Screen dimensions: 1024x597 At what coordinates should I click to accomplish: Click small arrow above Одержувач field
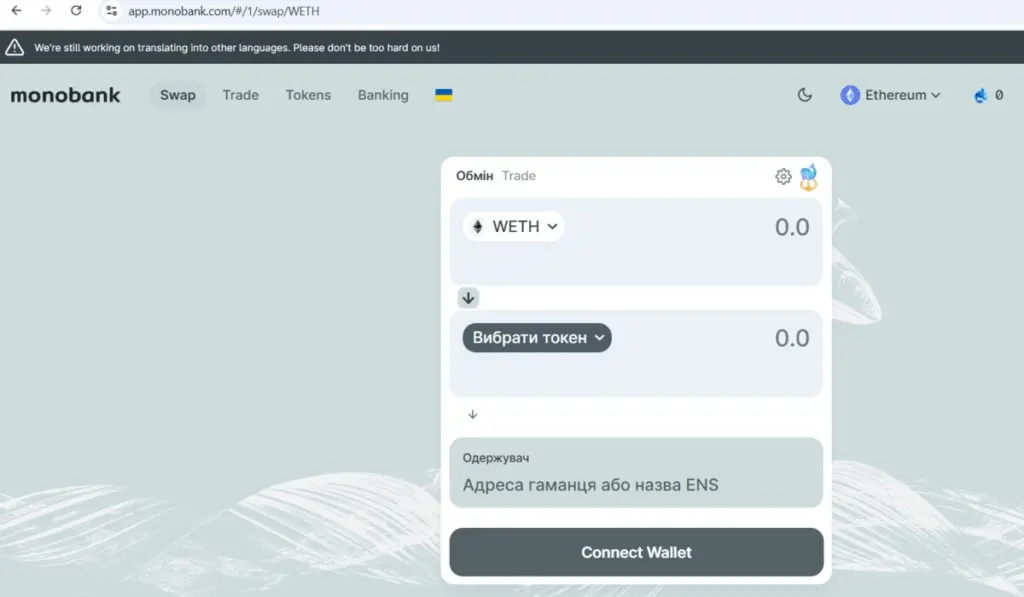pyautogui.click(x=473, y=414)
